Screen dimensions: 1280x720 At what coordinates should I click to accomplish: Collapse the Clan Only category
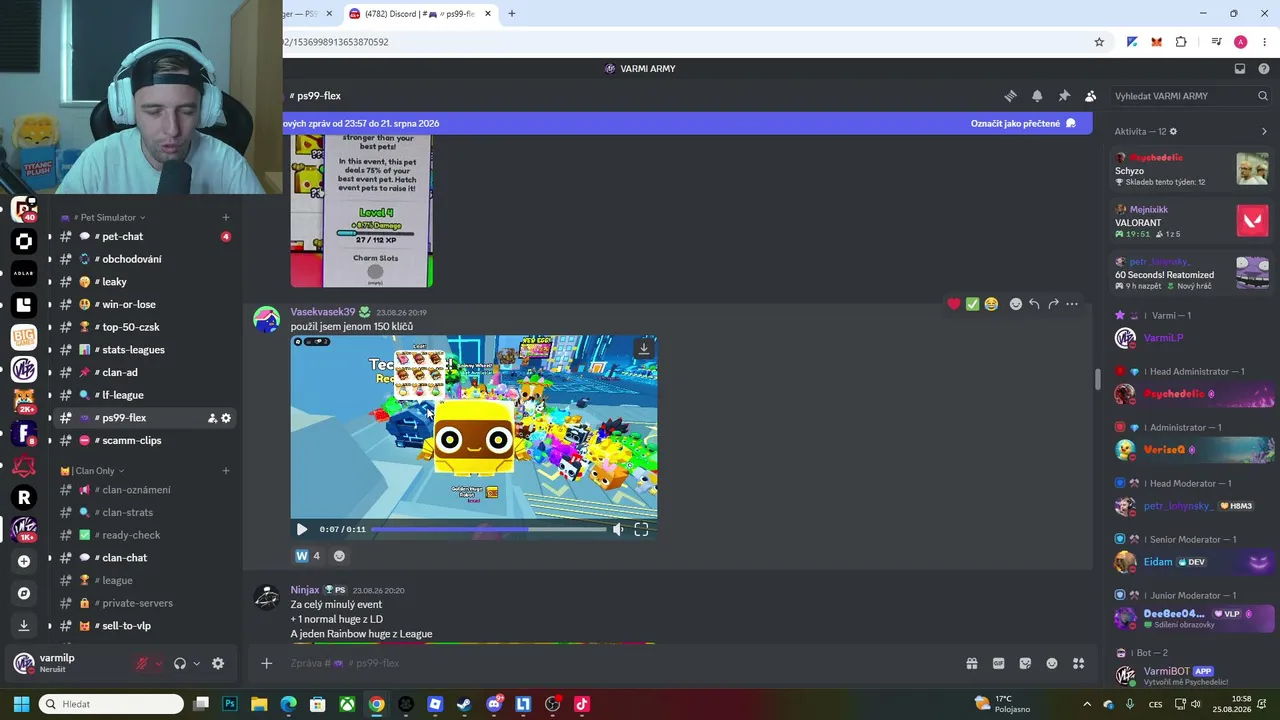point(92,471)
